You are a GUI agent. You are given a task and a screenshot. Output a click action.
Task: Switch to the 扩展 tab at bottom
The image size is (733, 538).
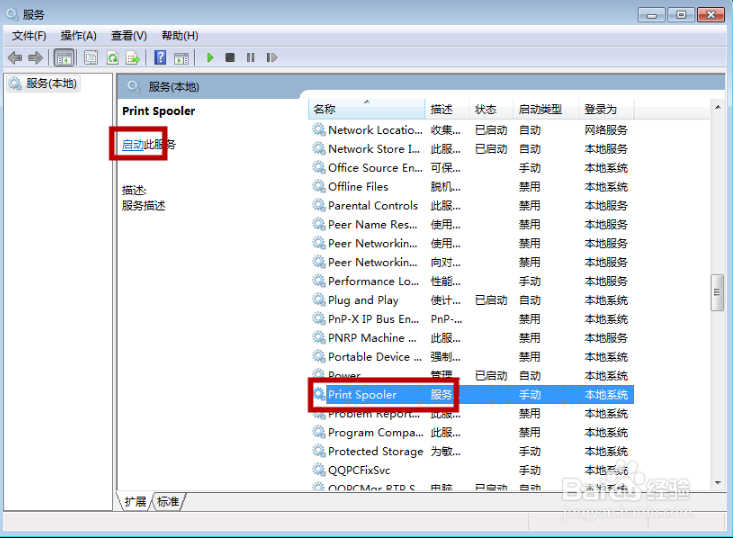tap(135, 502)
